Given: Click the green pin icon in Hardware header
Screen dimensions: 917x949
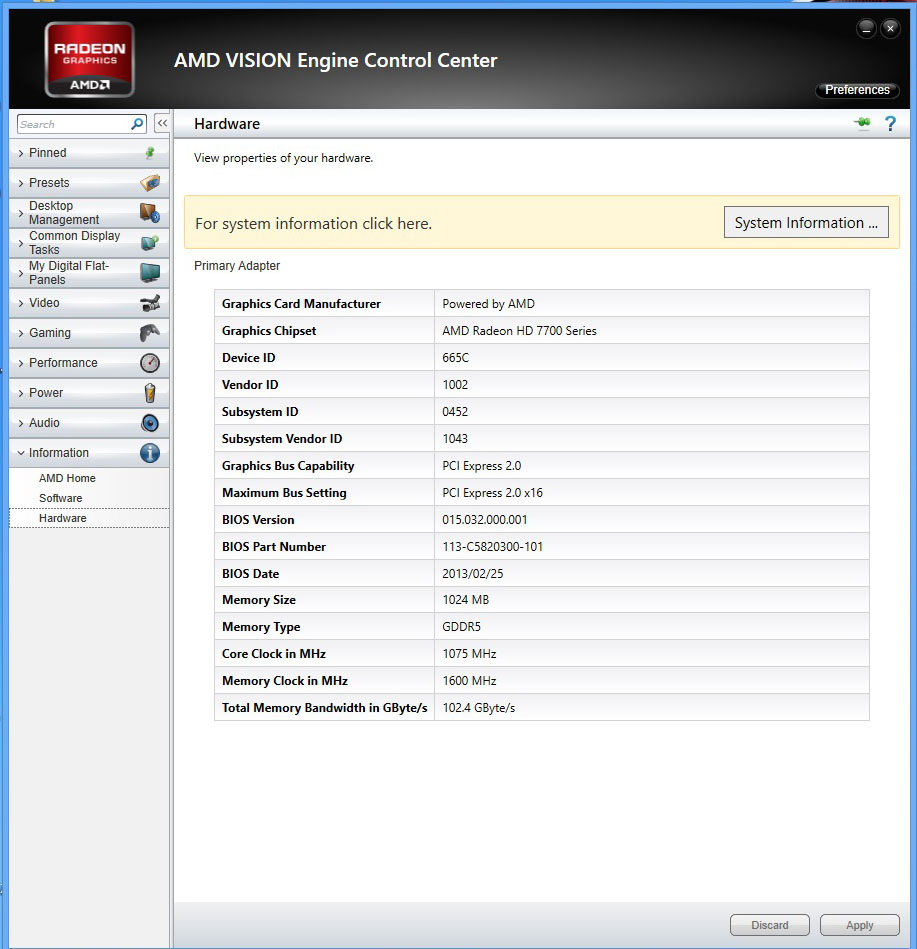Looking at the screenshot, I should click(x=863, y=123).
